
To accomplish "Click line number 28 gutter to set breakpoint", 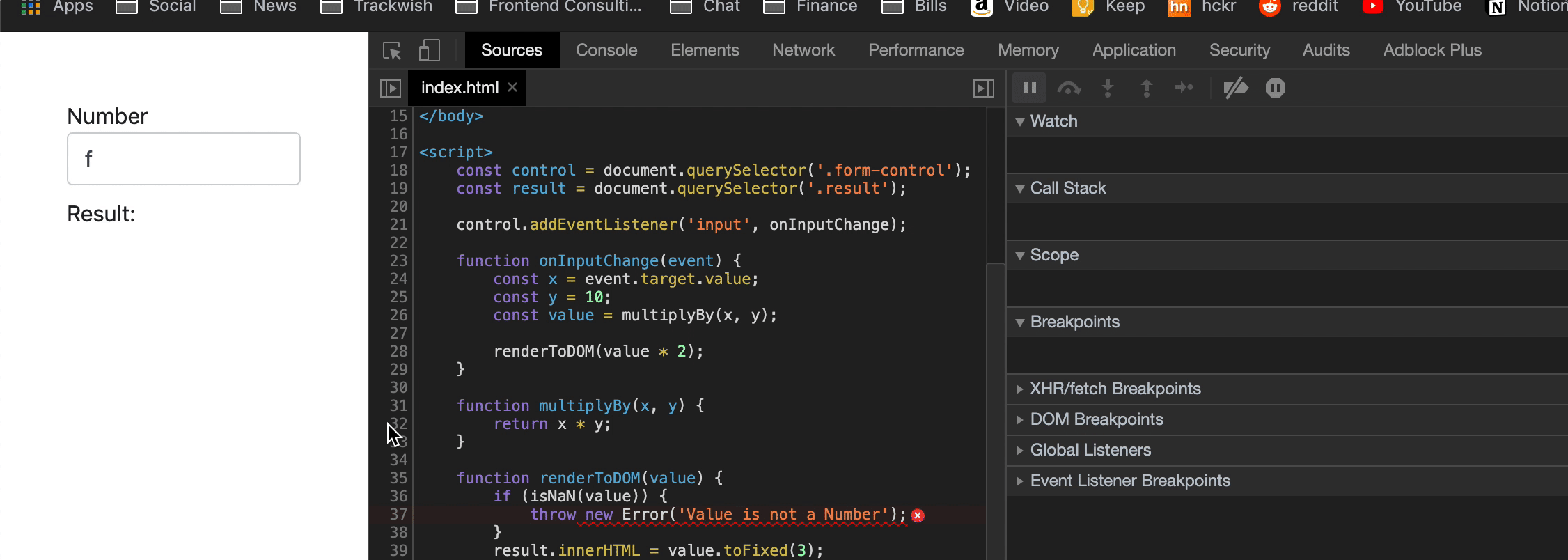I will click(x=398, y=352).
